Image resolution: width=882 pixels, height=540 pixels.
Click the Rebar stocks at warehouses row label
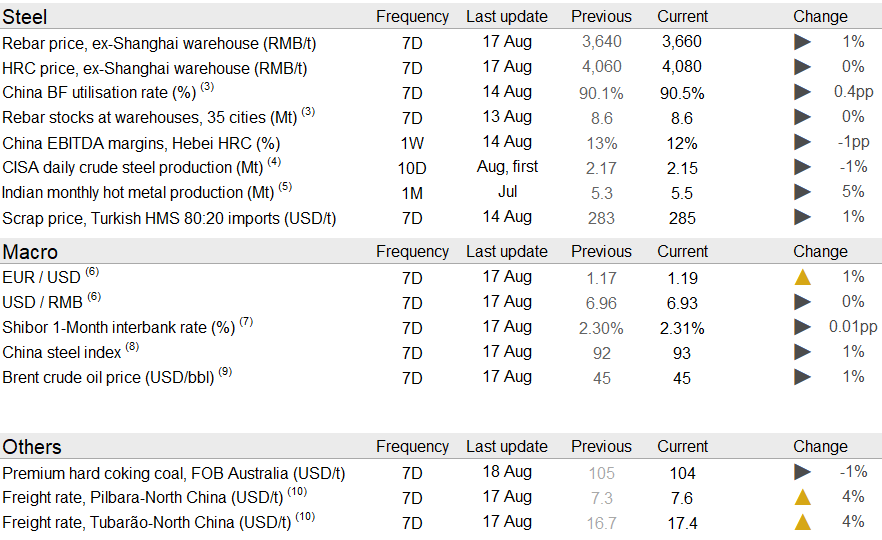(x=148, y=118)
